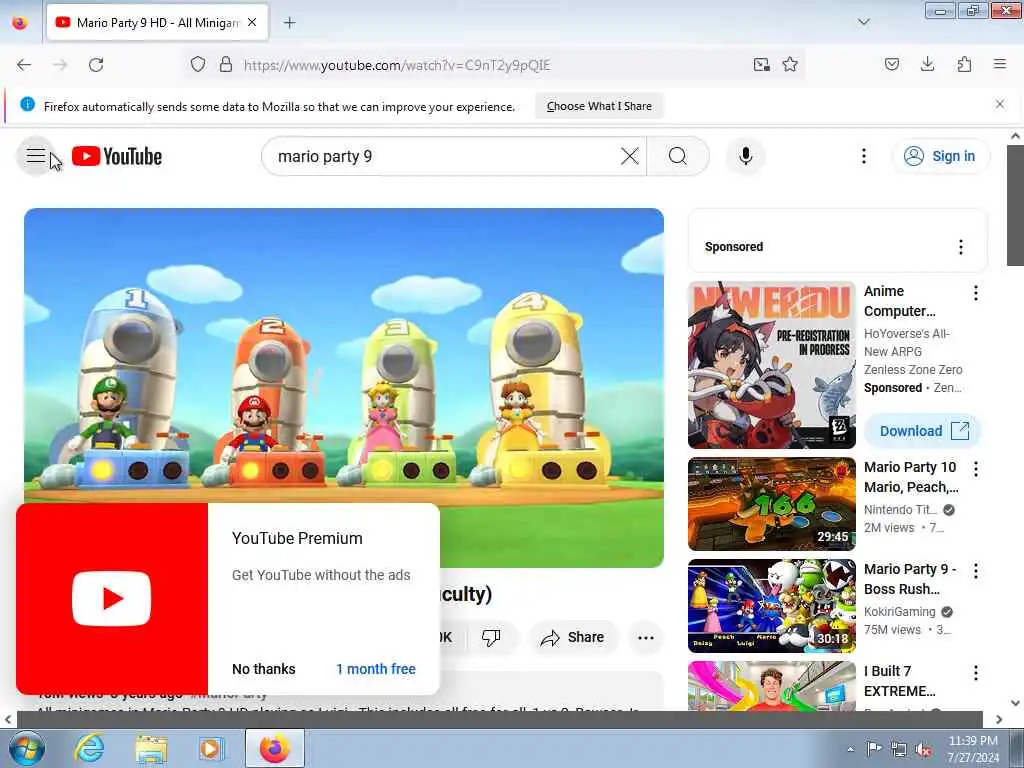Screen dimensions: 1024x768
Task: Accept 1 month free Premium offer
Action: point(376,669)
